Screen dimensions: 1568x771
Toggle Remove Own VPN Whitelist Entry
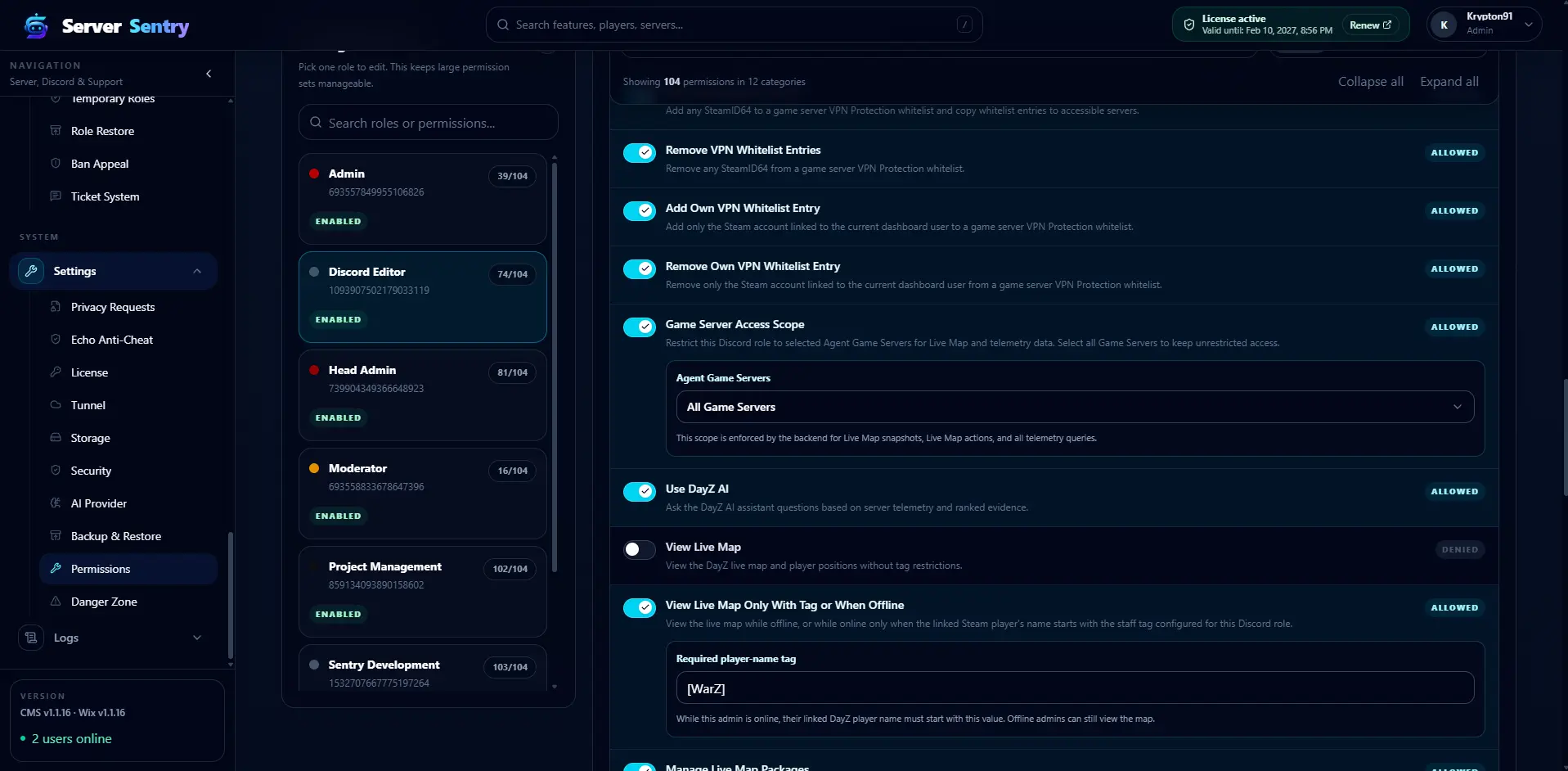[x=640, y=269]
